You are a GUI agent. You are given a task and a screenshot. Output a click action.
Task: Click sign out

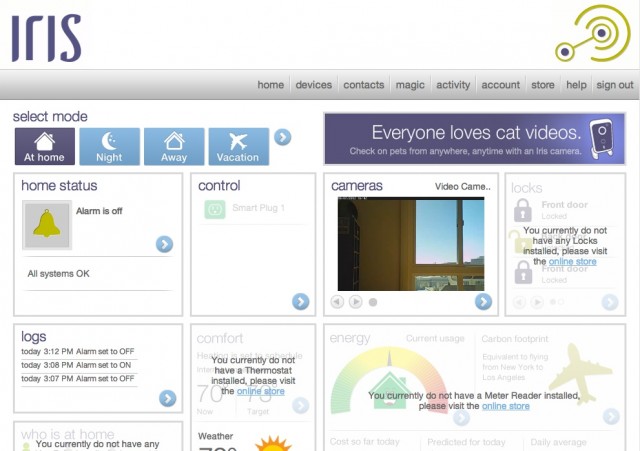(x=615, y=85)
